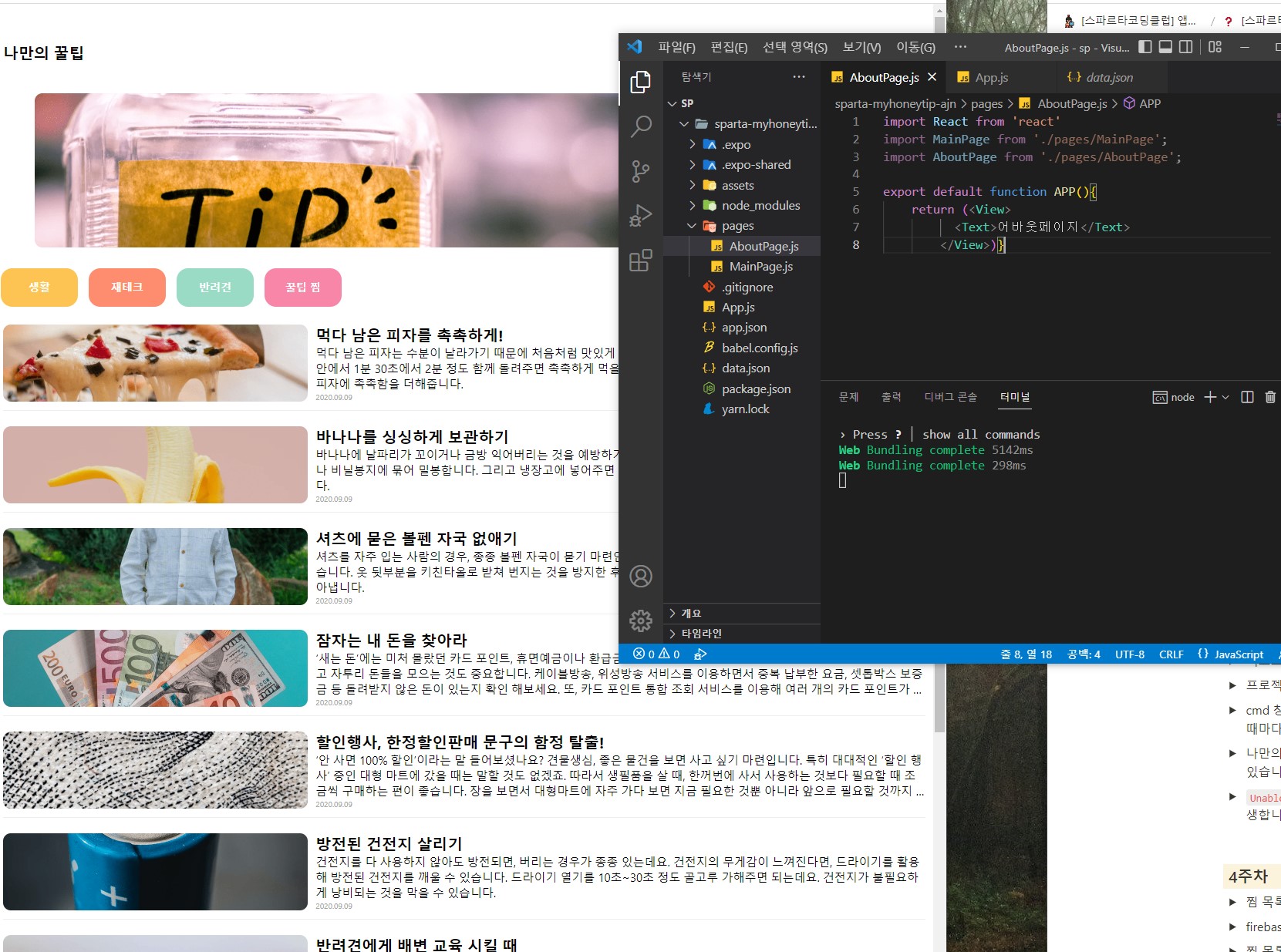
Task: Open the 보기(V) menu
Action: [861, 47]
